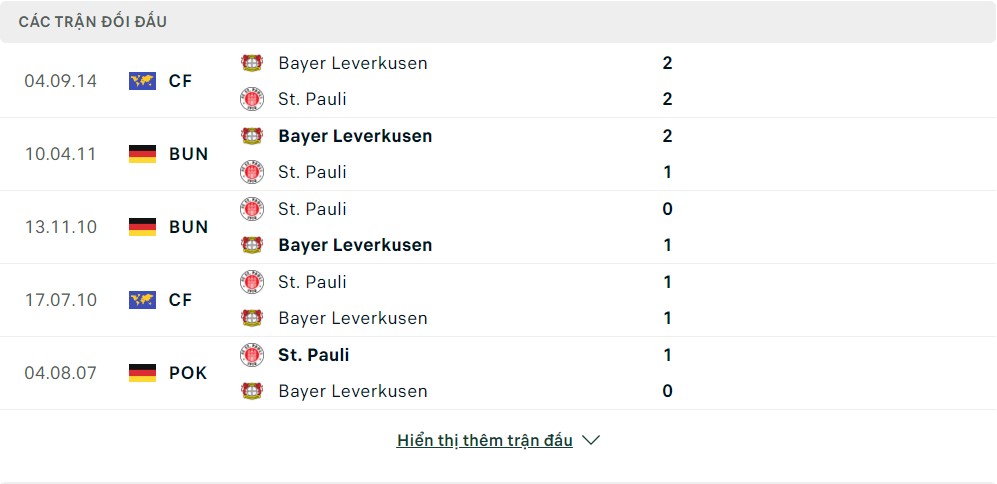Image resolution: width=997 pixels, height=484 pixels.
Task: Click the 04.09.14 match date
Action: coord(61,81)
